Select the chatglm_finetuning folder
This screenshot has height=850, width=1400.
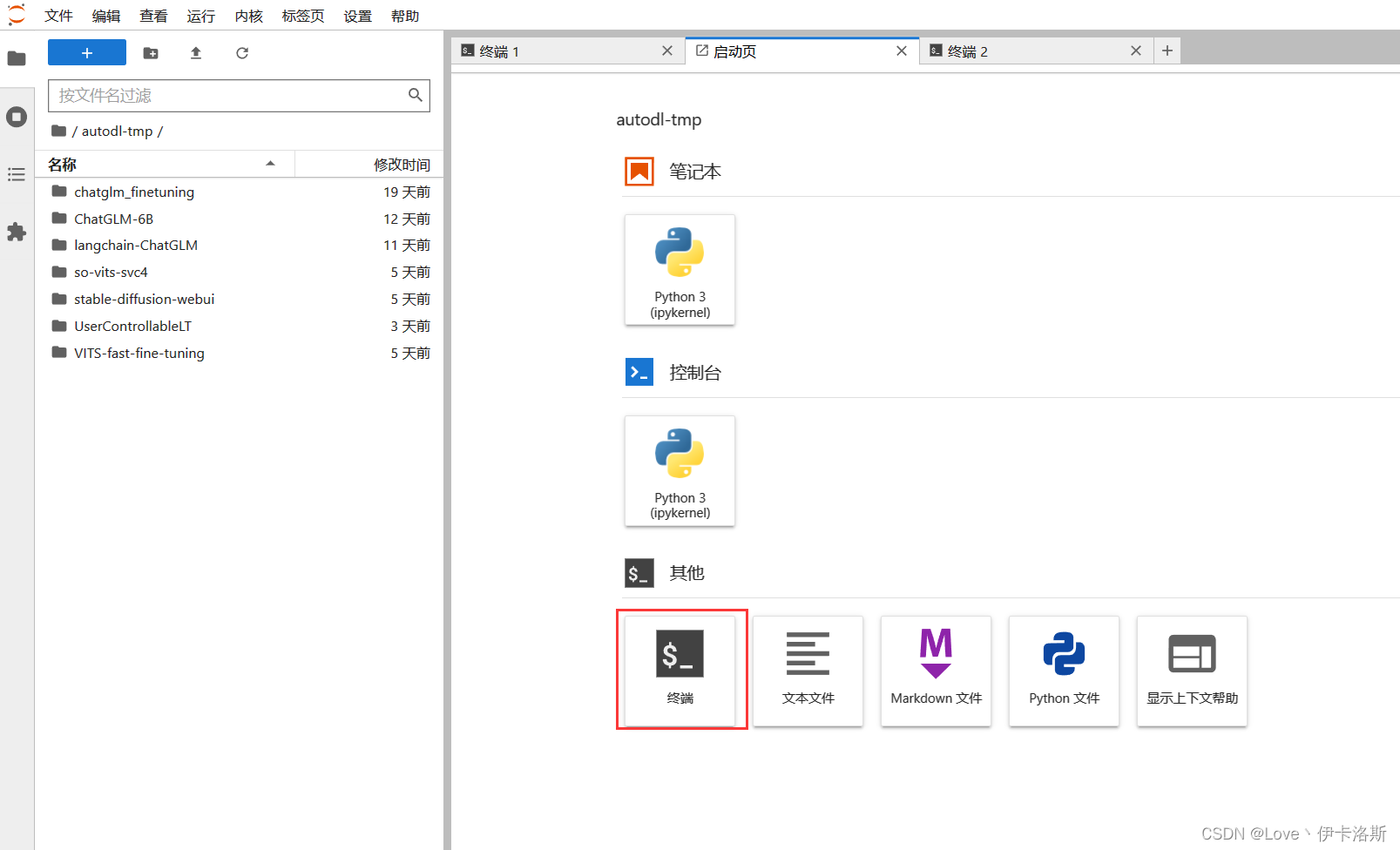[x=240, y=192]
